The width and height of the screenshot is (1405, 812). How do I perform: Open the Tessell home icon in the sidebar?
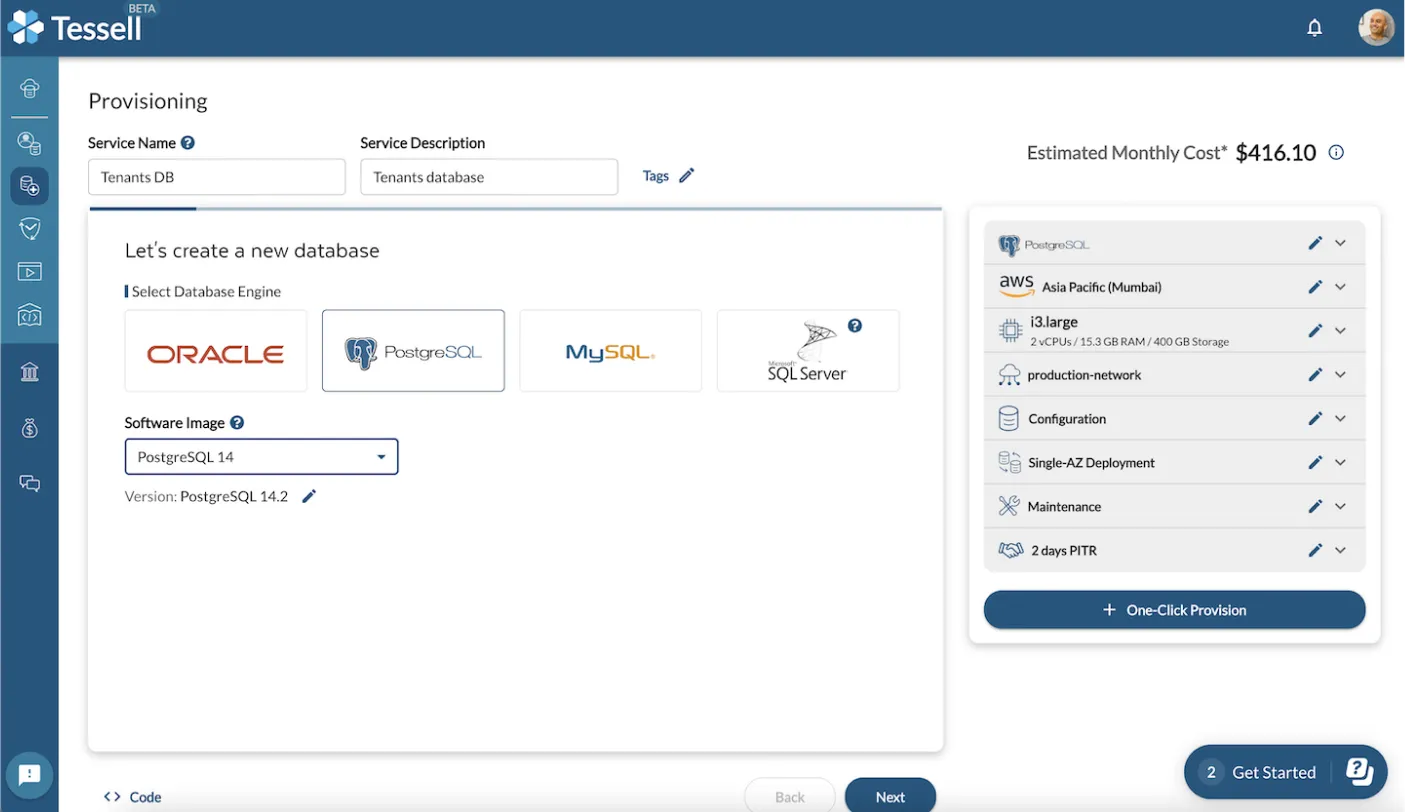[29, 87]
